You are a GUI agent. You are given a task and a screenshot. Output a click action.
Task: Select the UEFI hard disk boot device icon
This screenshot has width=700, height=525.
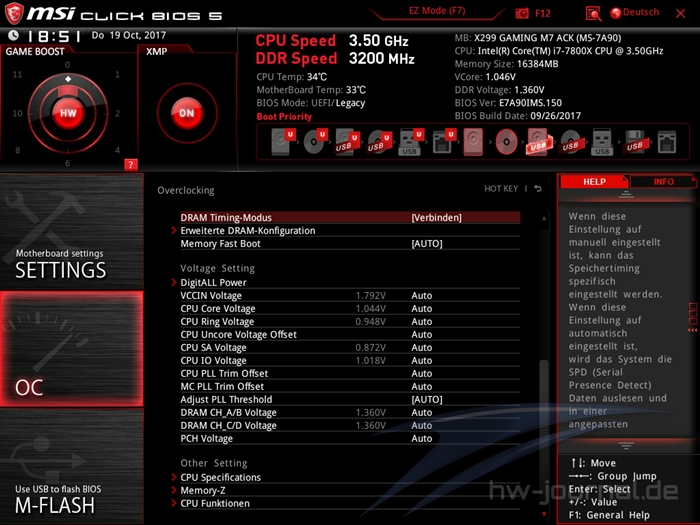[x=283, y=142]
